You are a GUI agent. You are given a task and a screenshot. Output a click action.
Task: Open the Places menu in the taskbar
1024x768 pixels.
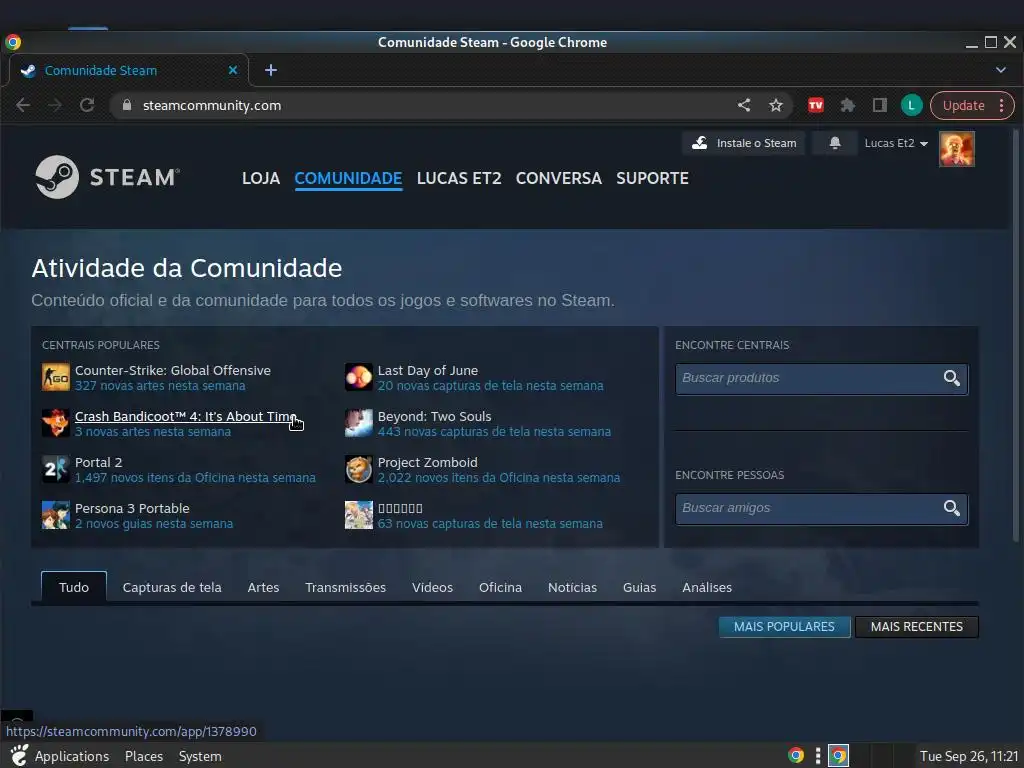click(x=144, y=756)
